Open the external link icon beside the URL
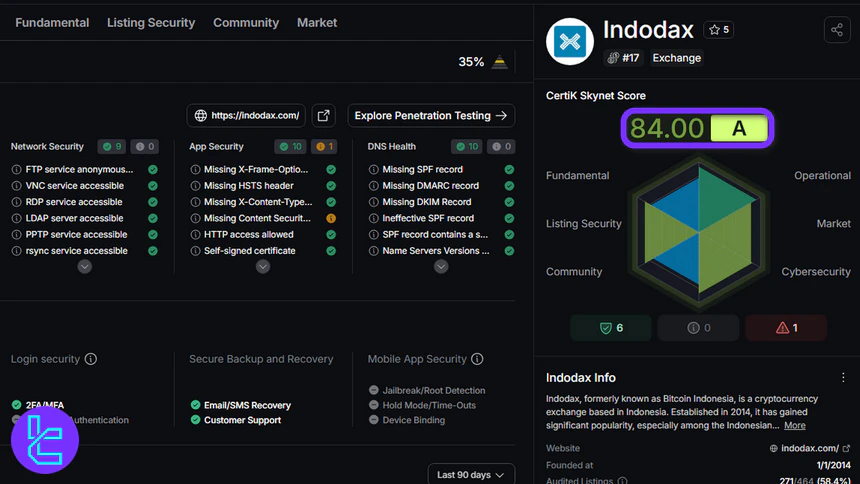 point(324,115)
